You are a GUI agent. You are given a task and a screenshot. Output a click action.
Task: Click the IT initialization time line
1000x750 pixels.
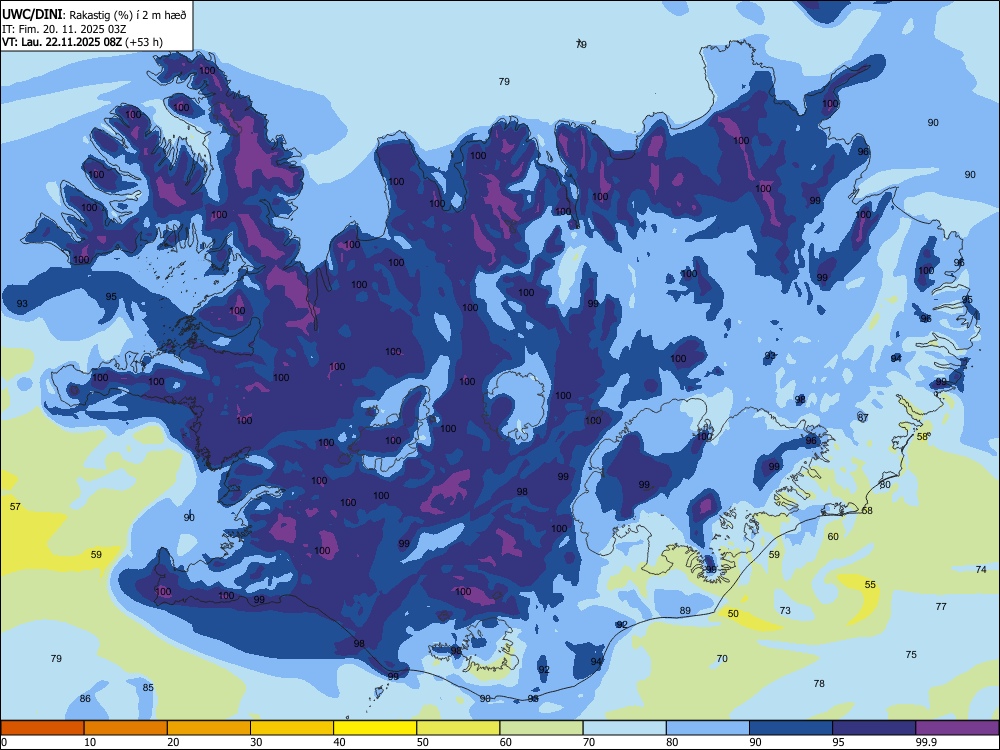point(62,29)
